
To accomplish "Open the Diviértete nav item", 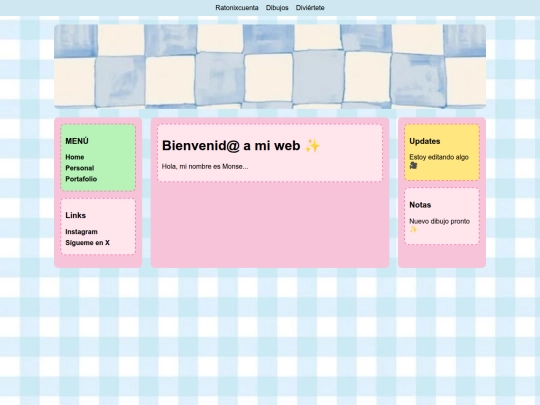I will [310, 8].
